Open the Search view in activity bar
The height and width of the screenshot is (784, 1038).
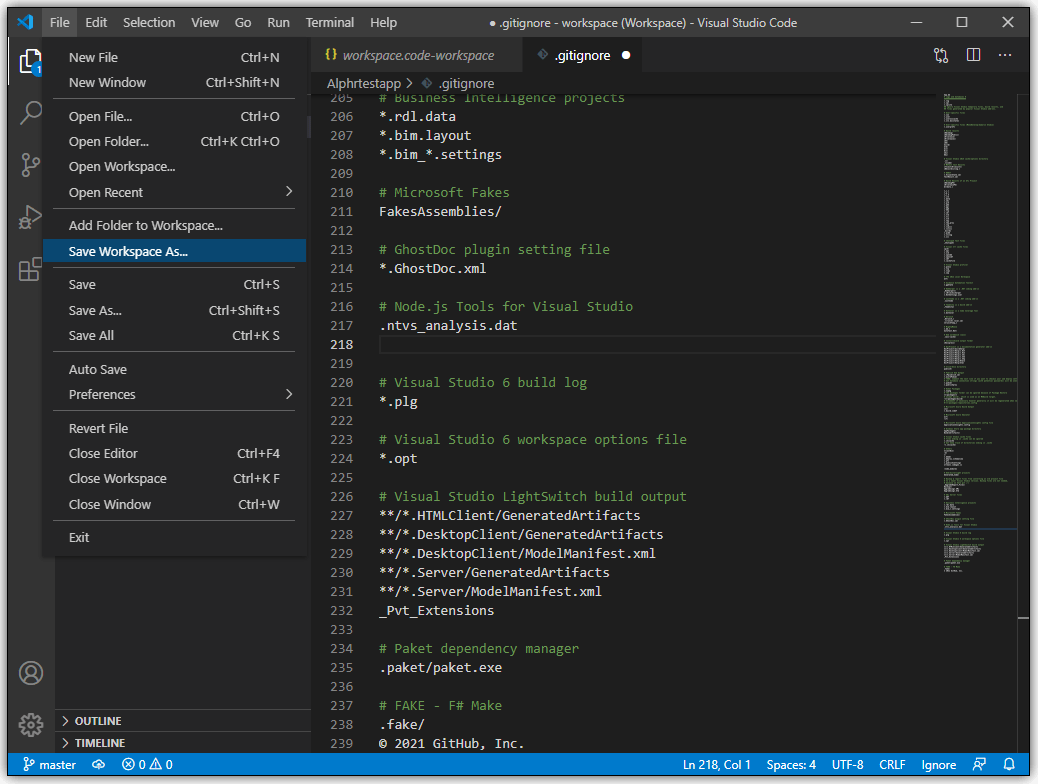30,113
